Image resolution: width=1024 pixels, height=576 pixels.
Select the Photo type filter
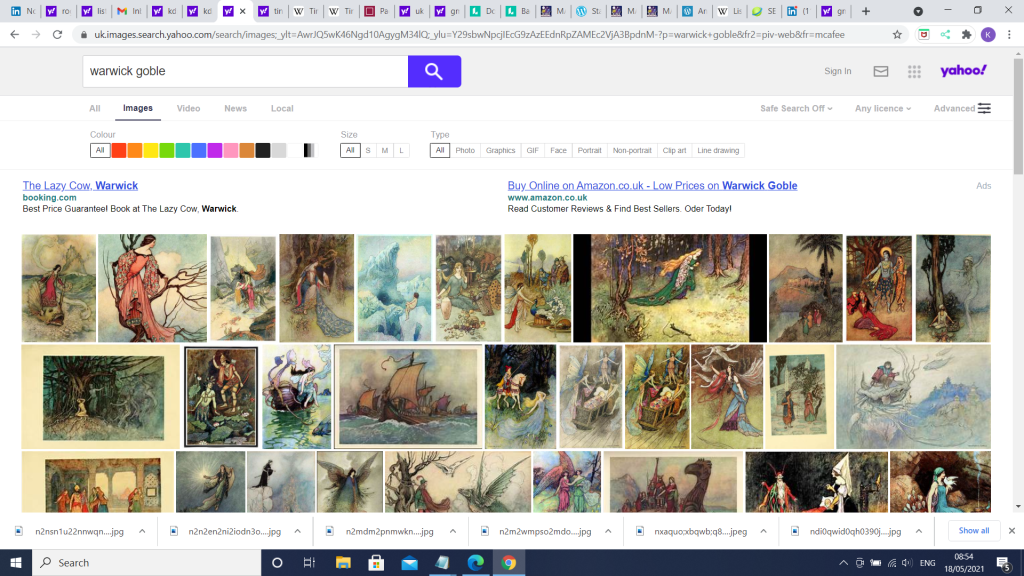[465, 150]
